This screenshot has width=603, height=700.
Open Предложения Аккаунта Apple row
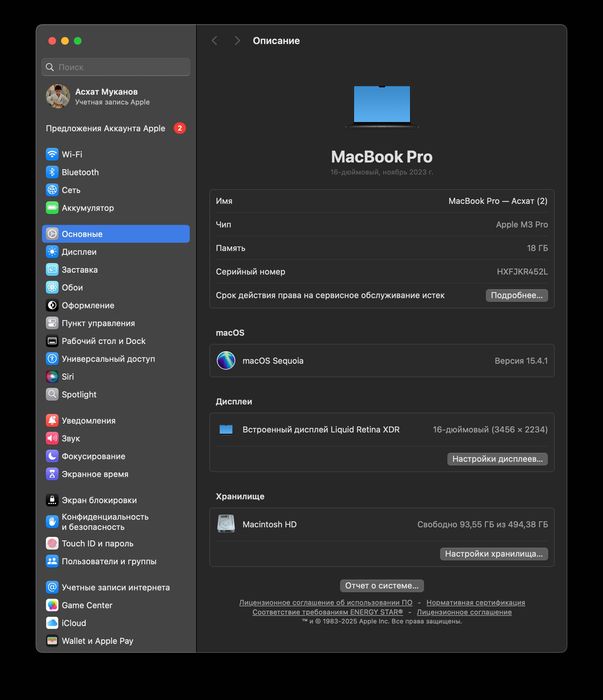116,128
